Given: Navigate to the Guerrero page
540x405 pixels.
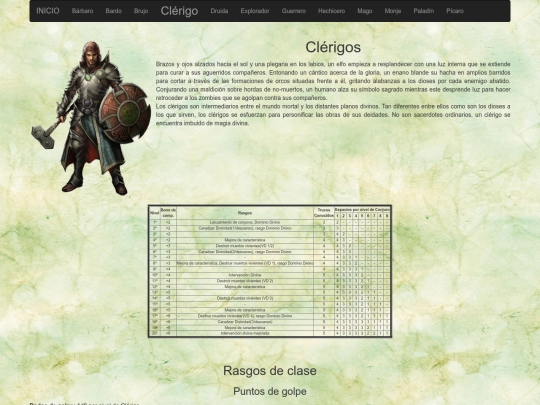Looking at the screenshot, I should click(294, 11).
